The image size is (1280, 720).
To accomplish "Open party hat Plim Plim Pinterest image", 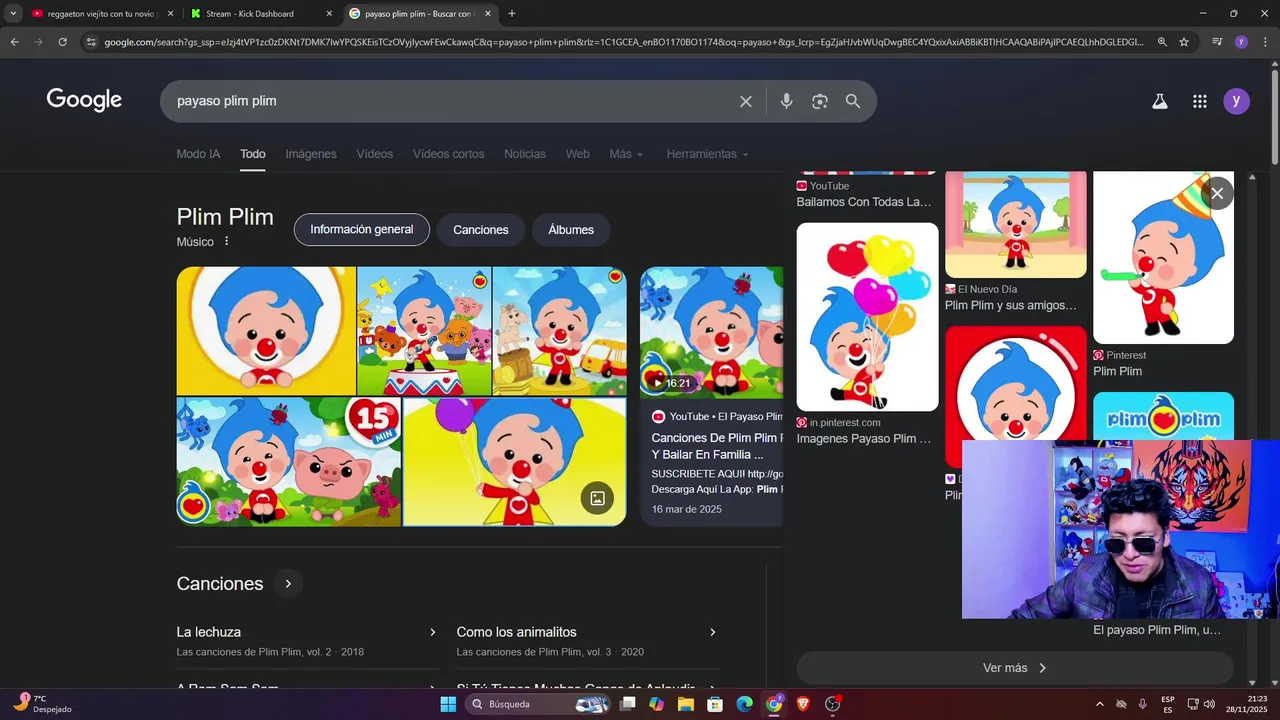I will point(1163,258).
